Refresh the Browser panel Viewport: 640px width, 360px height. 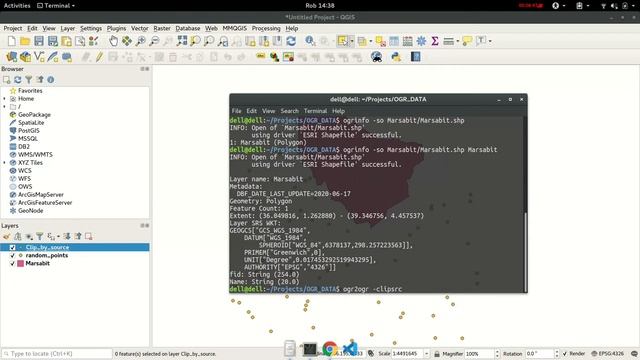point(18,80)
